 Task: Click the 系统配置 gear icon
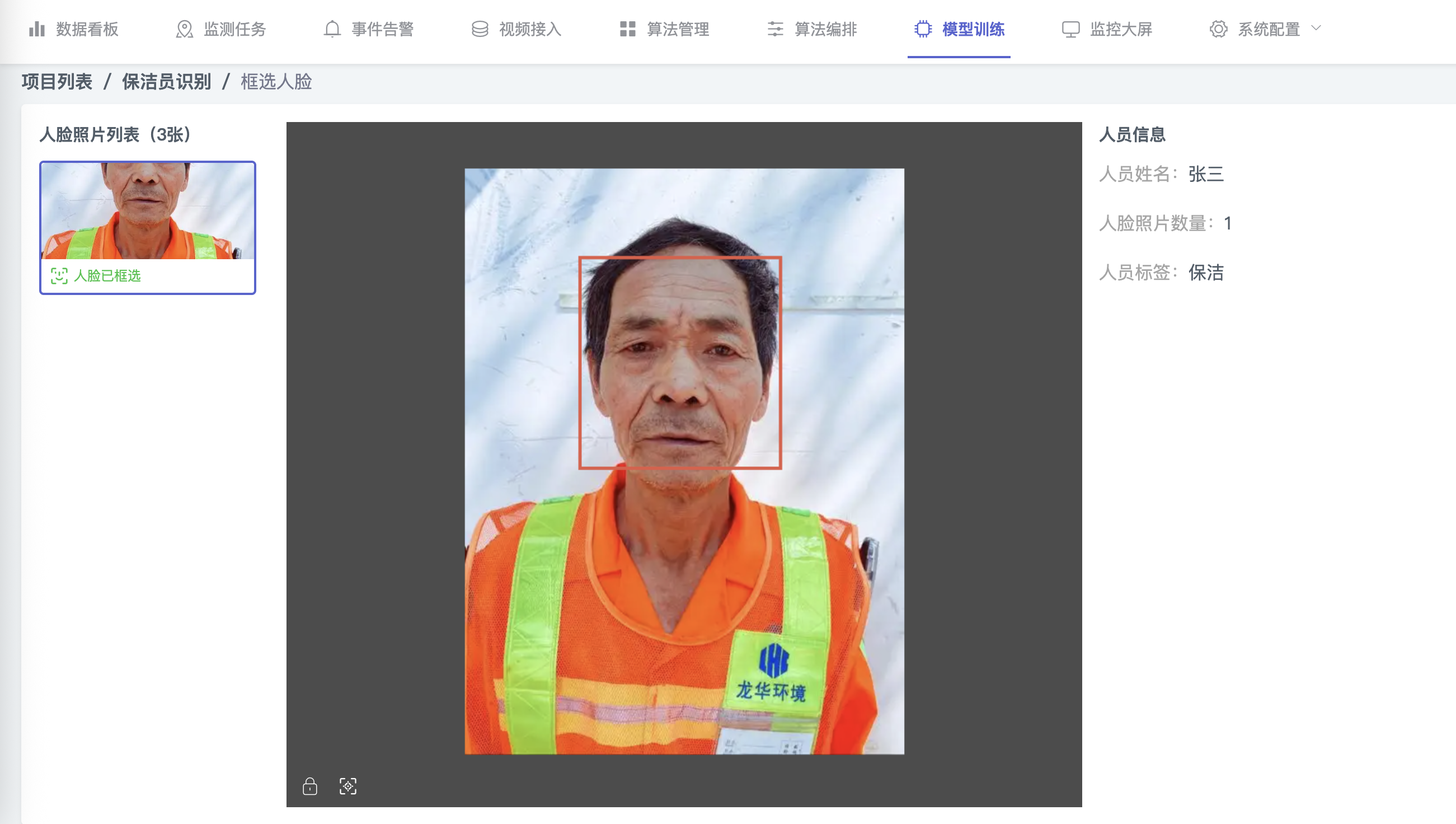[1219, 29]
